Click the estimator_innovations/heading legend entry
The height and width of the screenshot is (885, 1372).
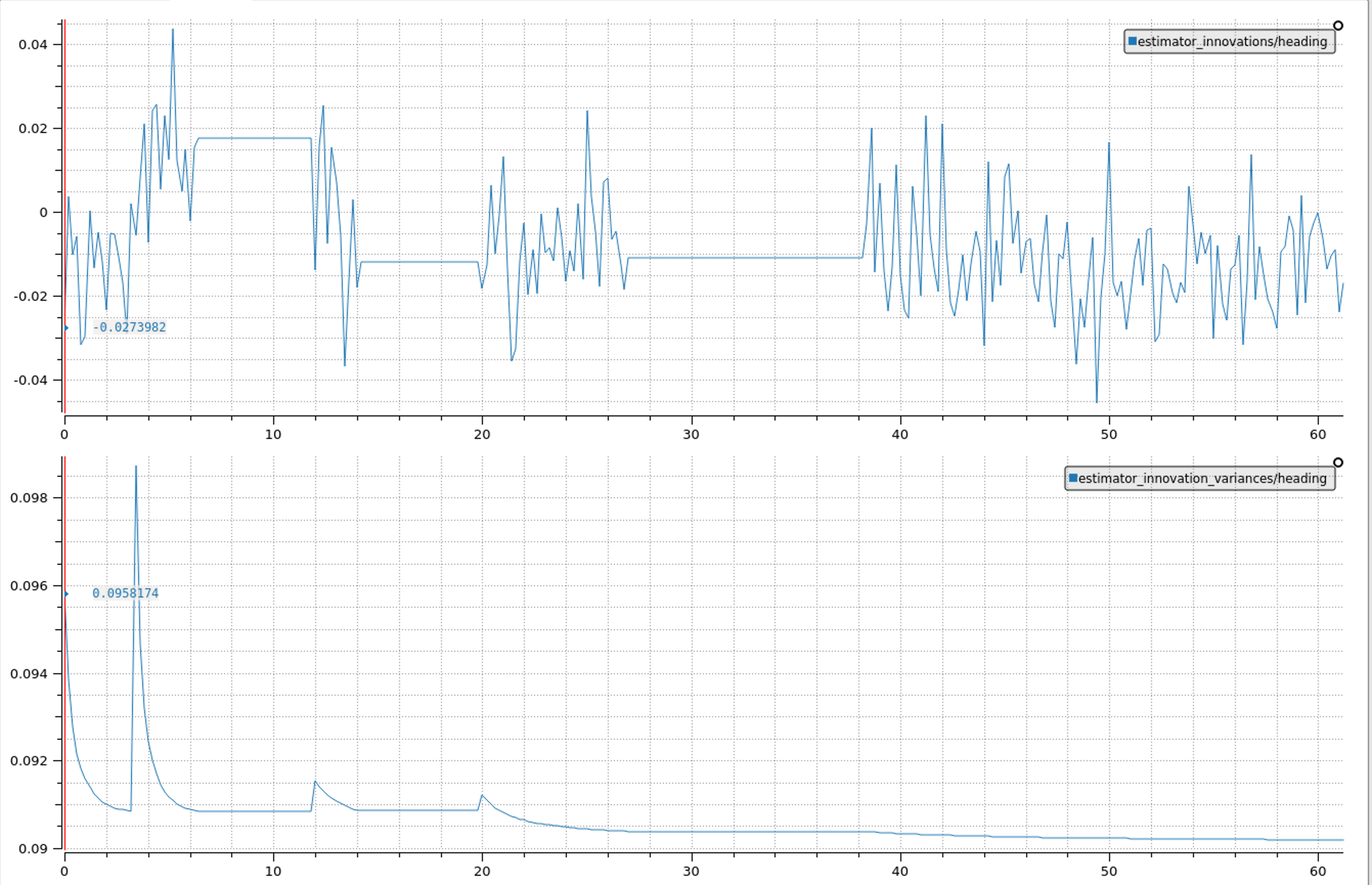(x=1229, y=41)
